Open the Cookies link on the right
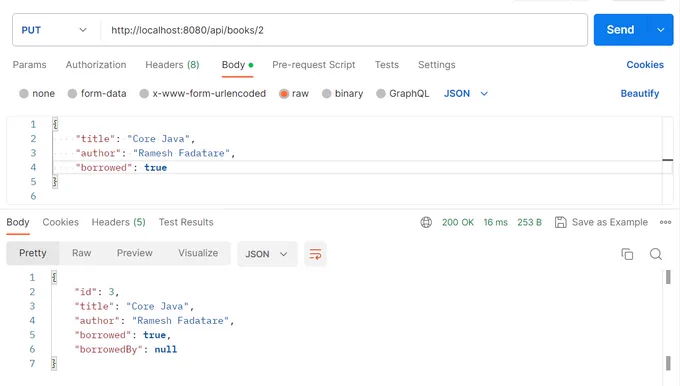The height and width of the screenshot is (386, 680). pos(645,65)
